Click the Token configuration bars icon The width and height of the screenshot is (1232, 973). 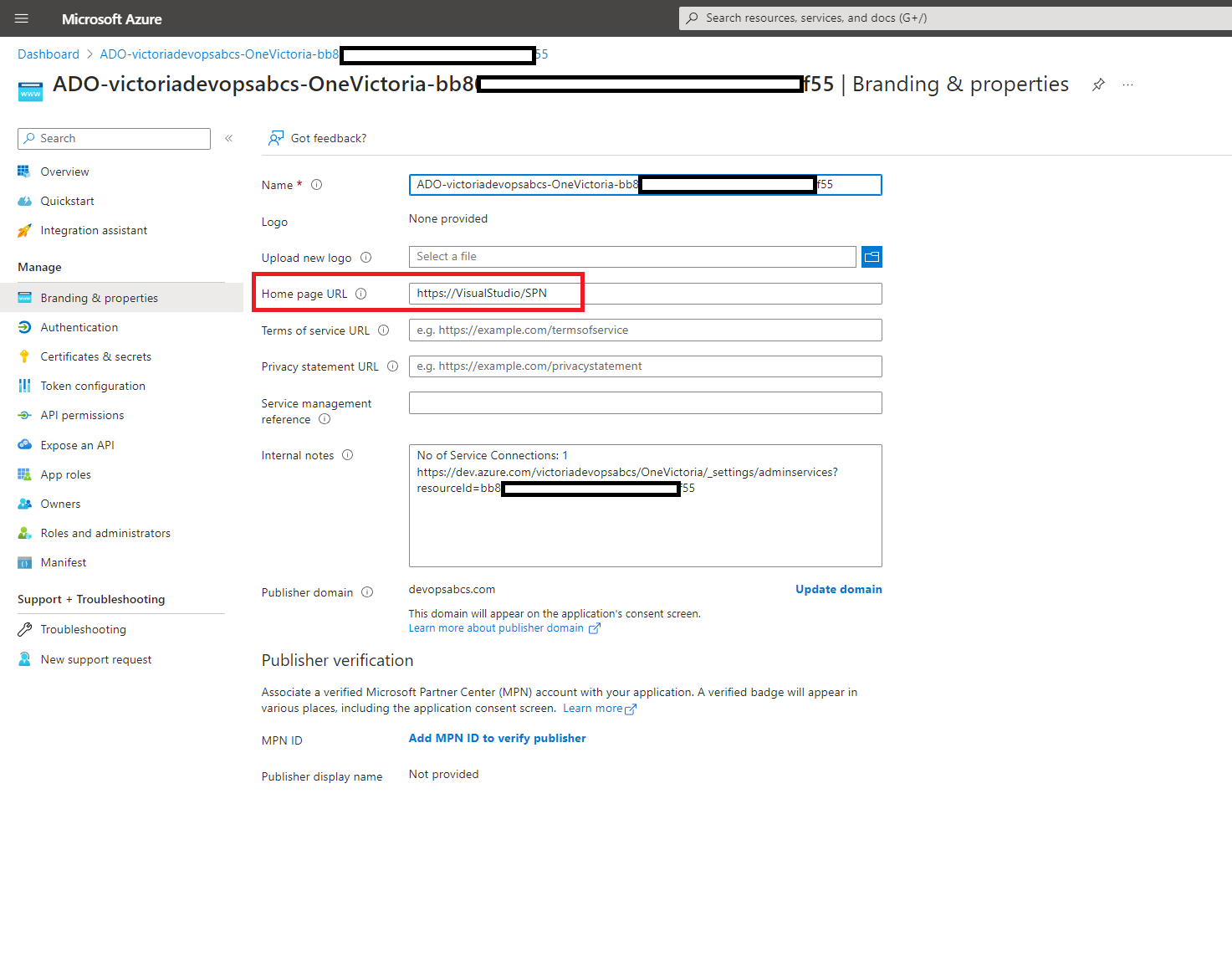[24, 386]
